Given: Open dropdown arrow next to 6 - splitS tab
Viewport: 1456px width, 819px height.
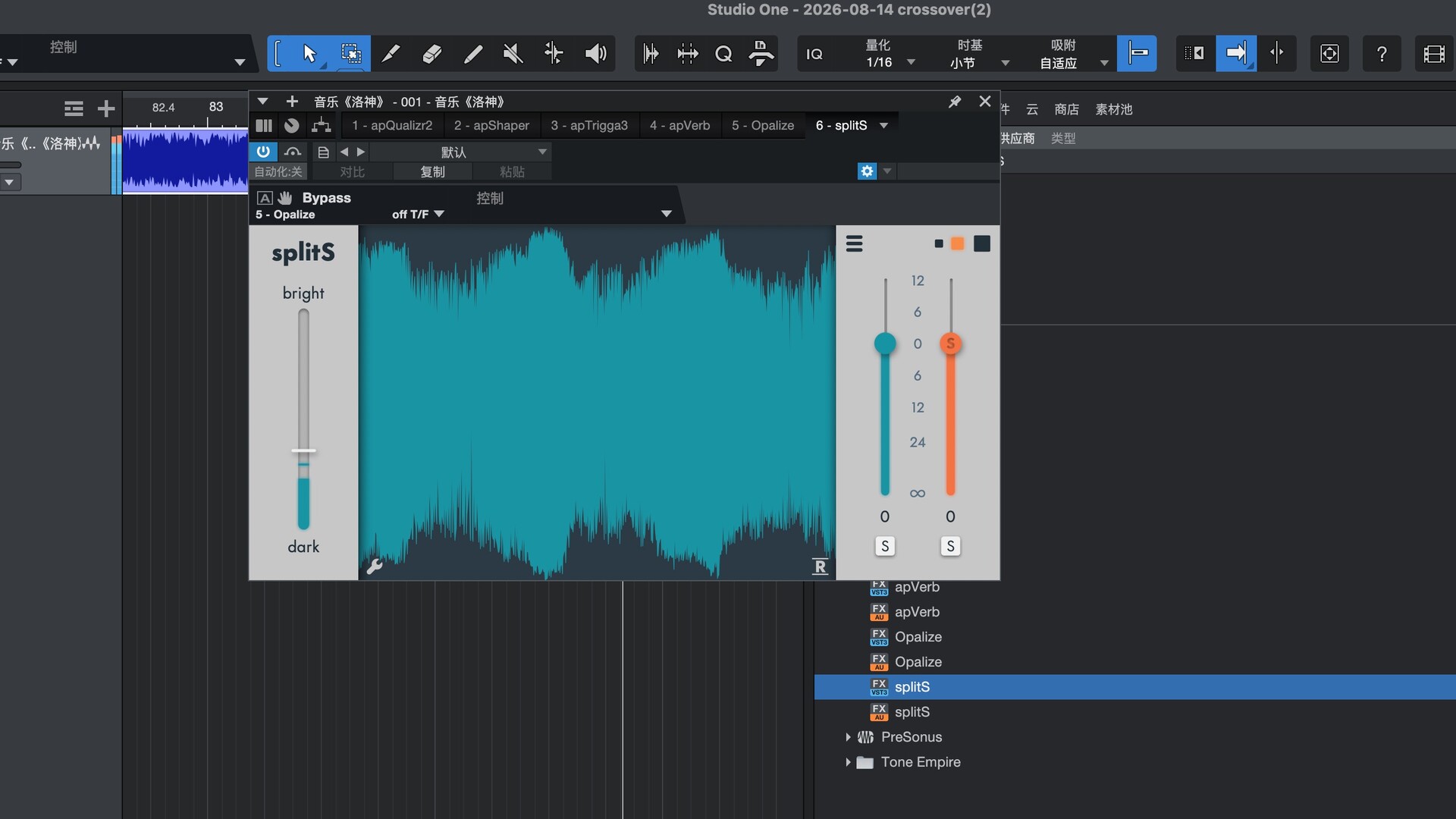Looking at the screenshot, I should 883,126.
